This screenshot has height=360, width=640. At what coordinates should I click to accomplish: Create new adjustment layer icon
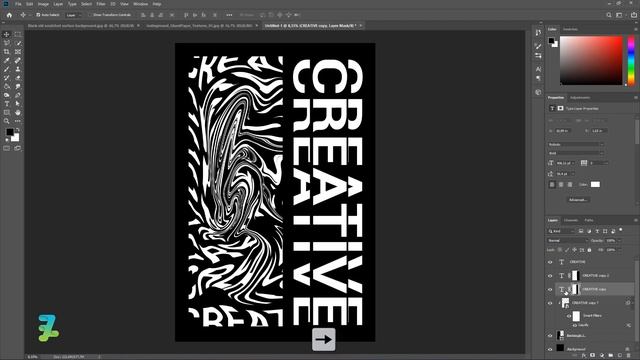pyautogui.click(x=602, y=356)
